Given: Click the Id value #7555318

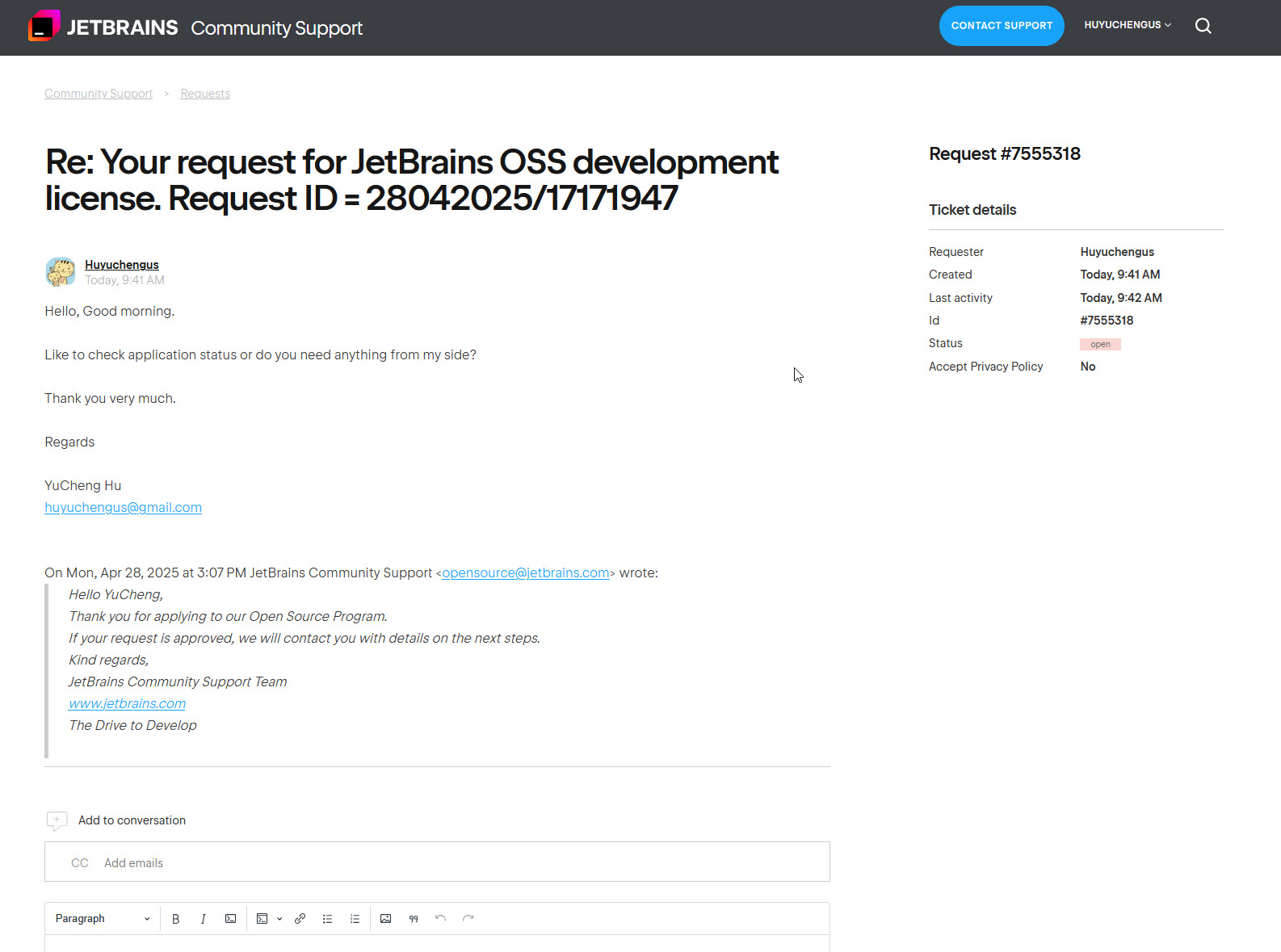Looking at the screenshot, I should 1107,321.
